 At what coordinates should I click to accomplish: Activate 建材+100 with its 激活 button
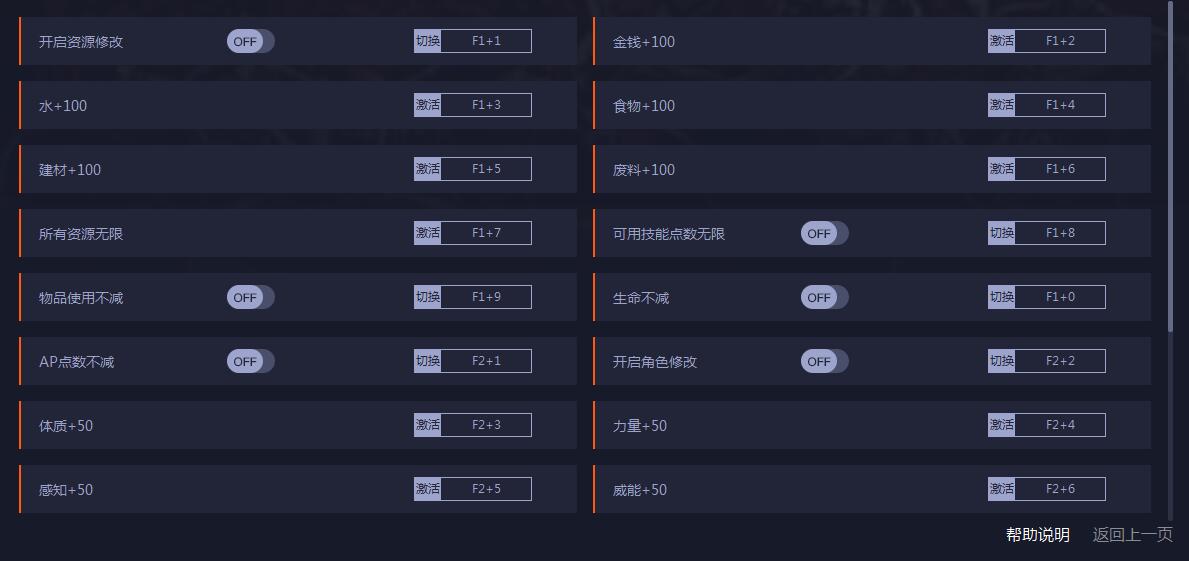[427, 169]
